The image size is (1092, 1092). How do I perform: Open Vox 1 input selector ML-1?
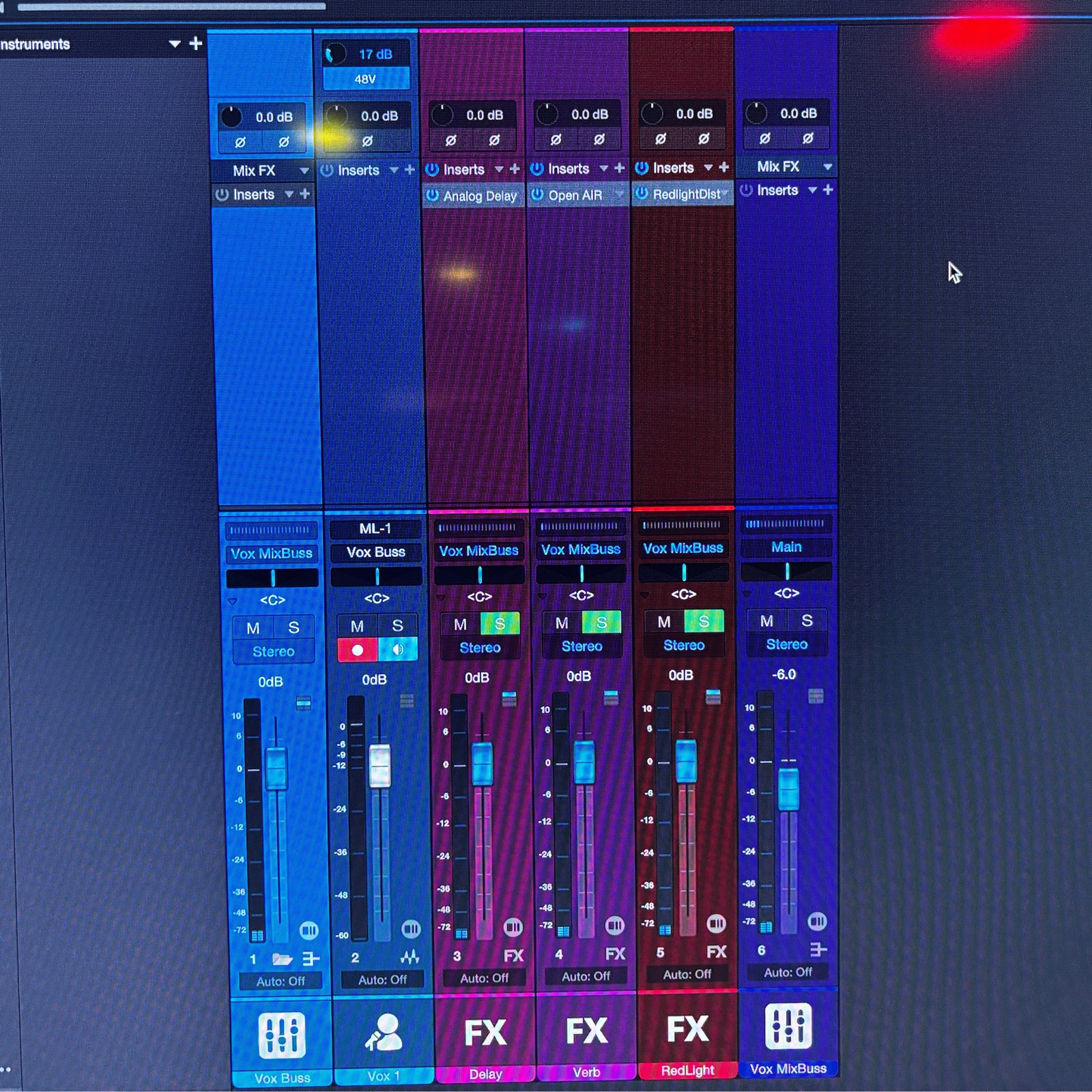point(375,529)
